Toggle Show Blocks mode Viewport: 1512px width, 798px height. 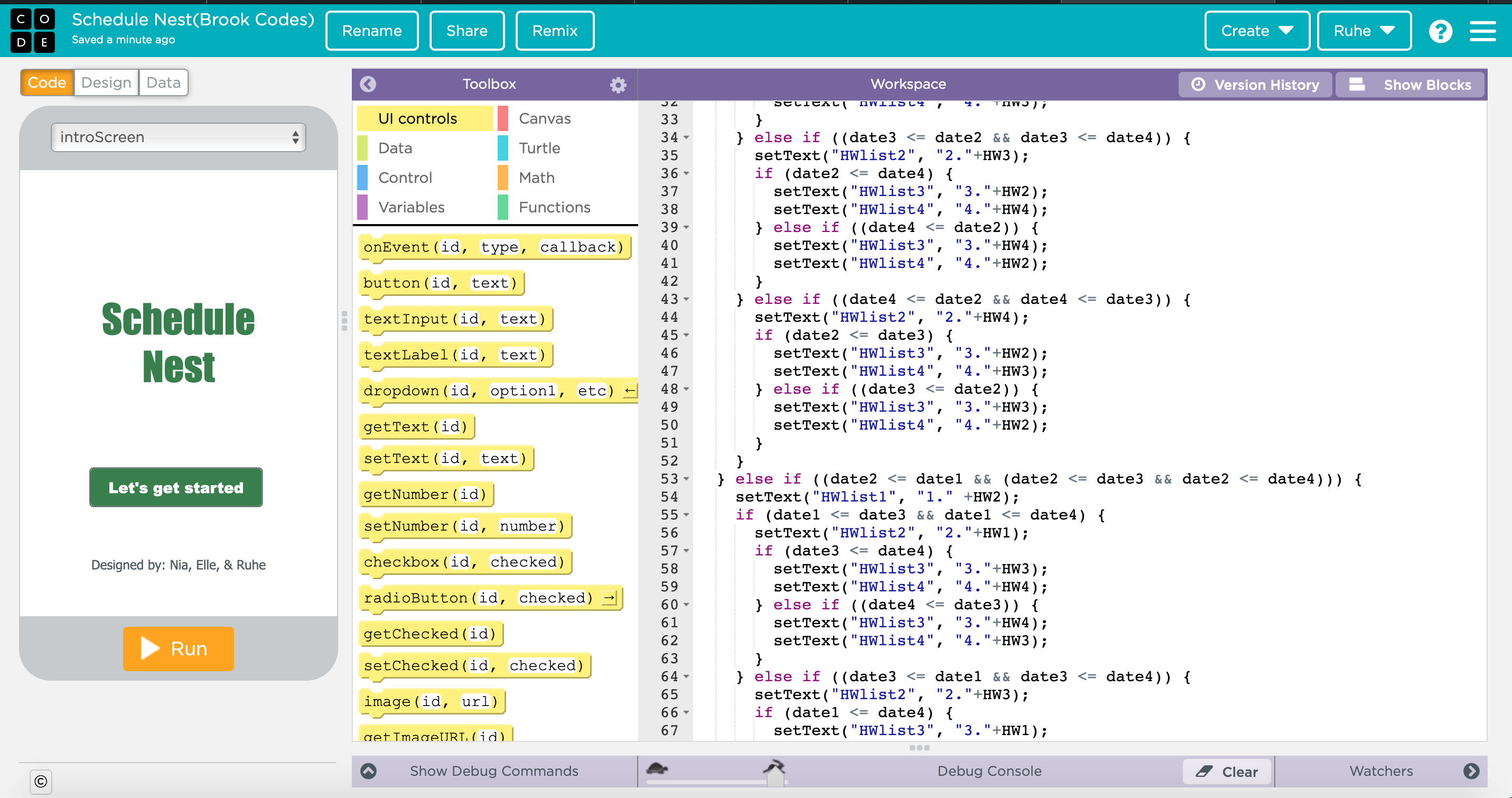(x=1410, y=85)
